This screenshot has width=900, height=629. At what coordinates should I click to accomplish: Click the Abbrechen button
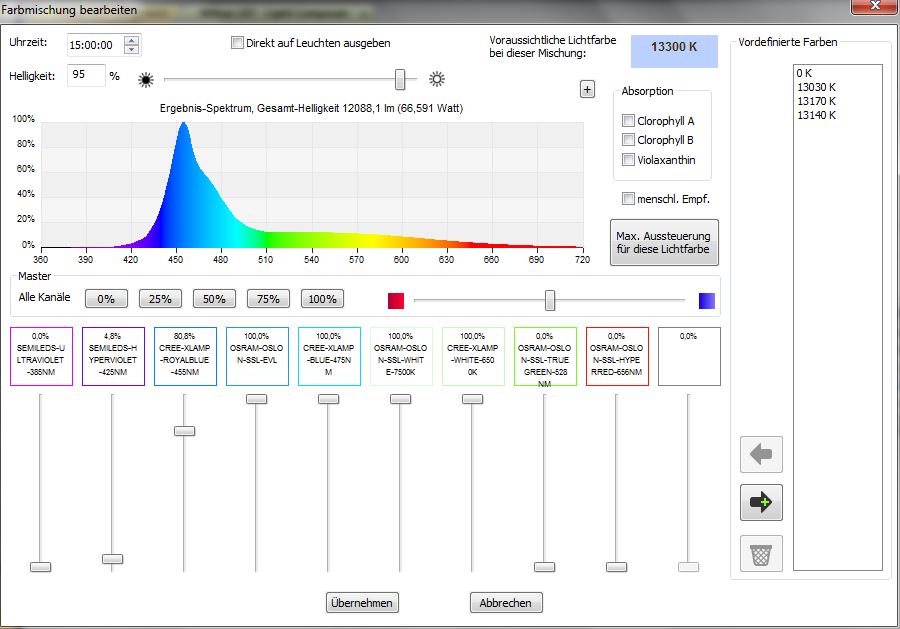pos(506,603)
